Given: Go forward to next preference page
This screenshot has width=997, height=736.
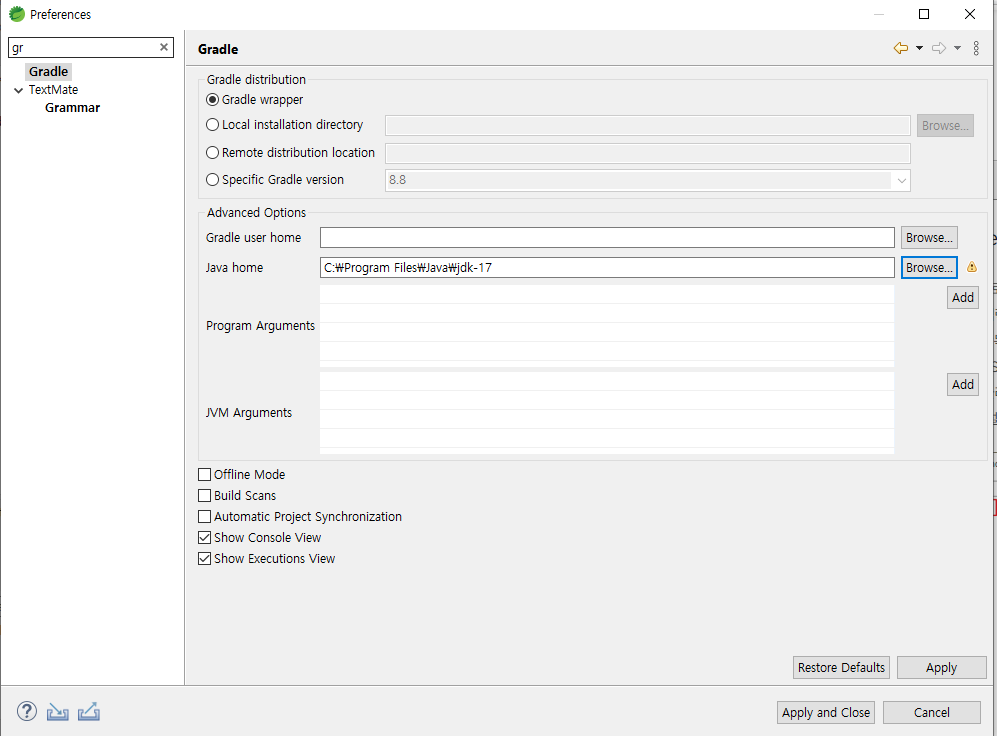Looking at the screenshot, I should (939, 48).
